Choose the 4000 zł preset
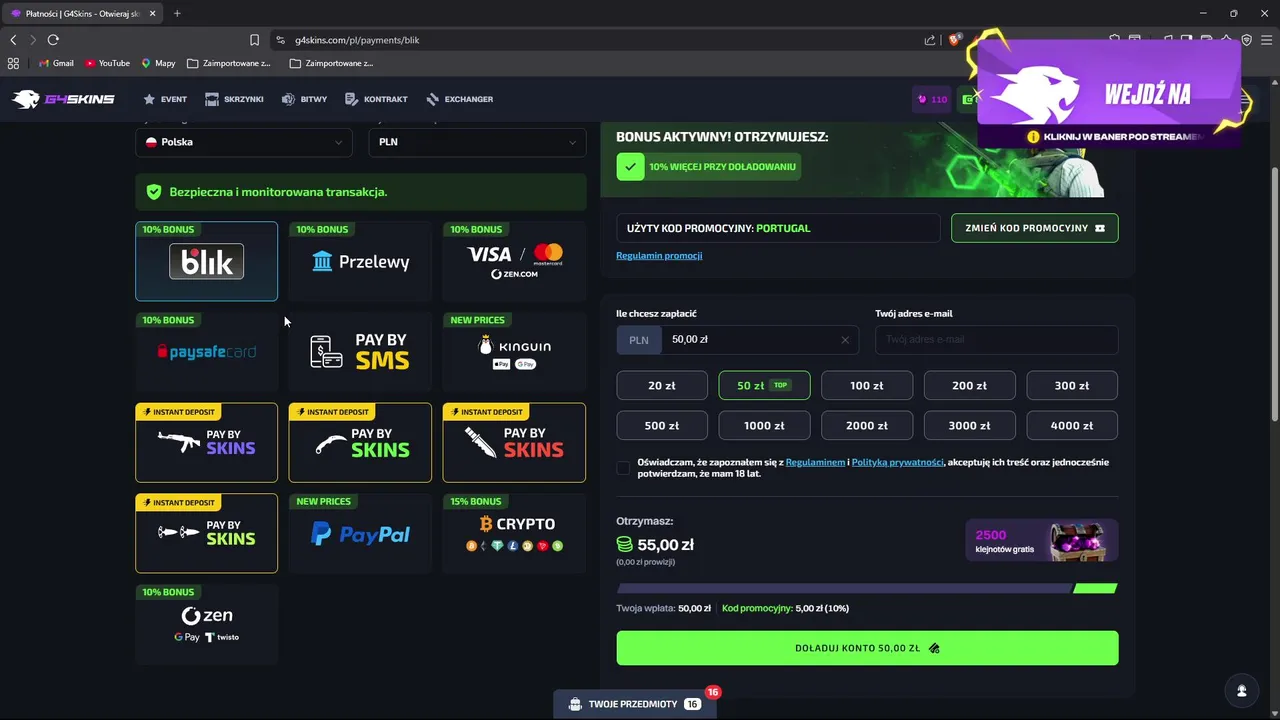Viewport: 1280px width, 720px height. coord(1072,426)
